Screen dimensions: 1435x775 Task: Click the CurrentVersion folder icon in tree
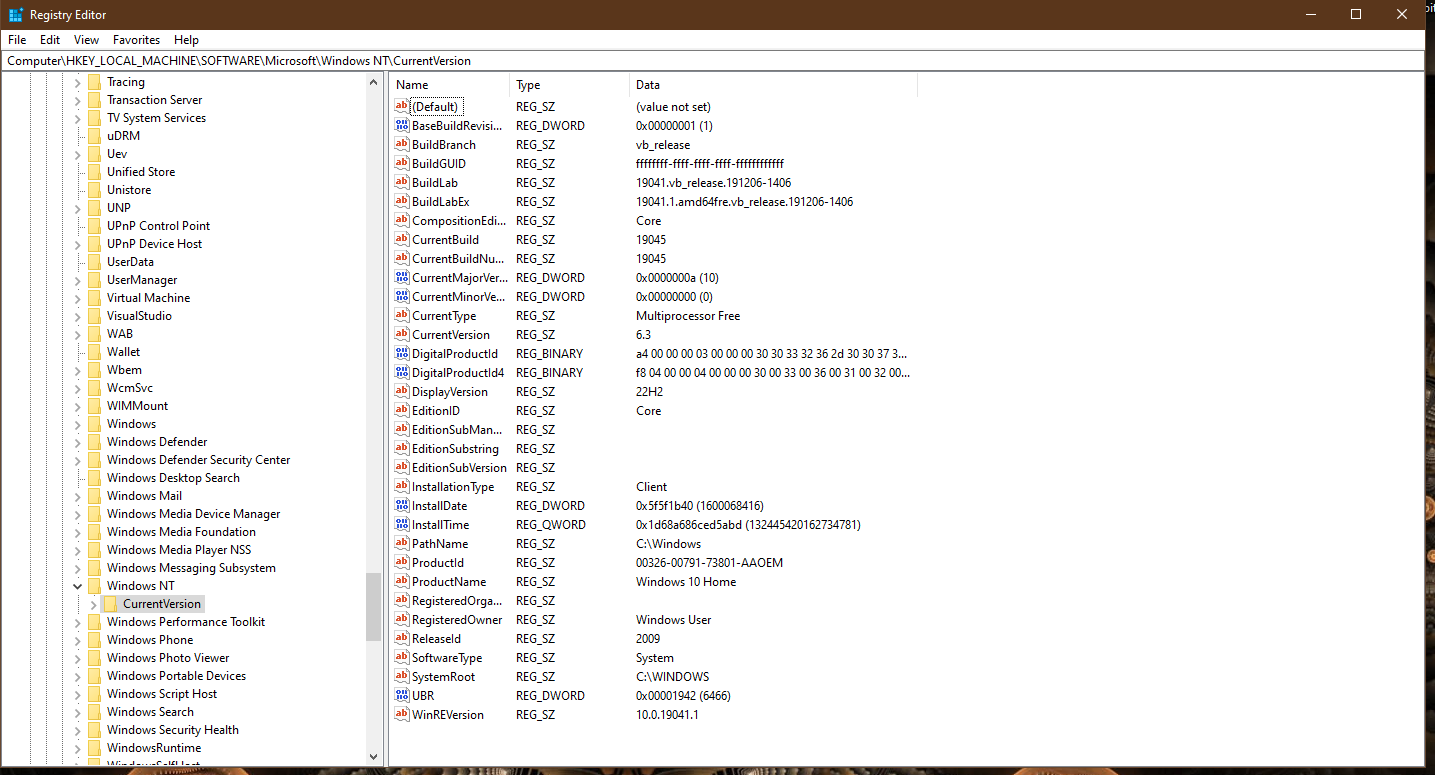point(110,604)
